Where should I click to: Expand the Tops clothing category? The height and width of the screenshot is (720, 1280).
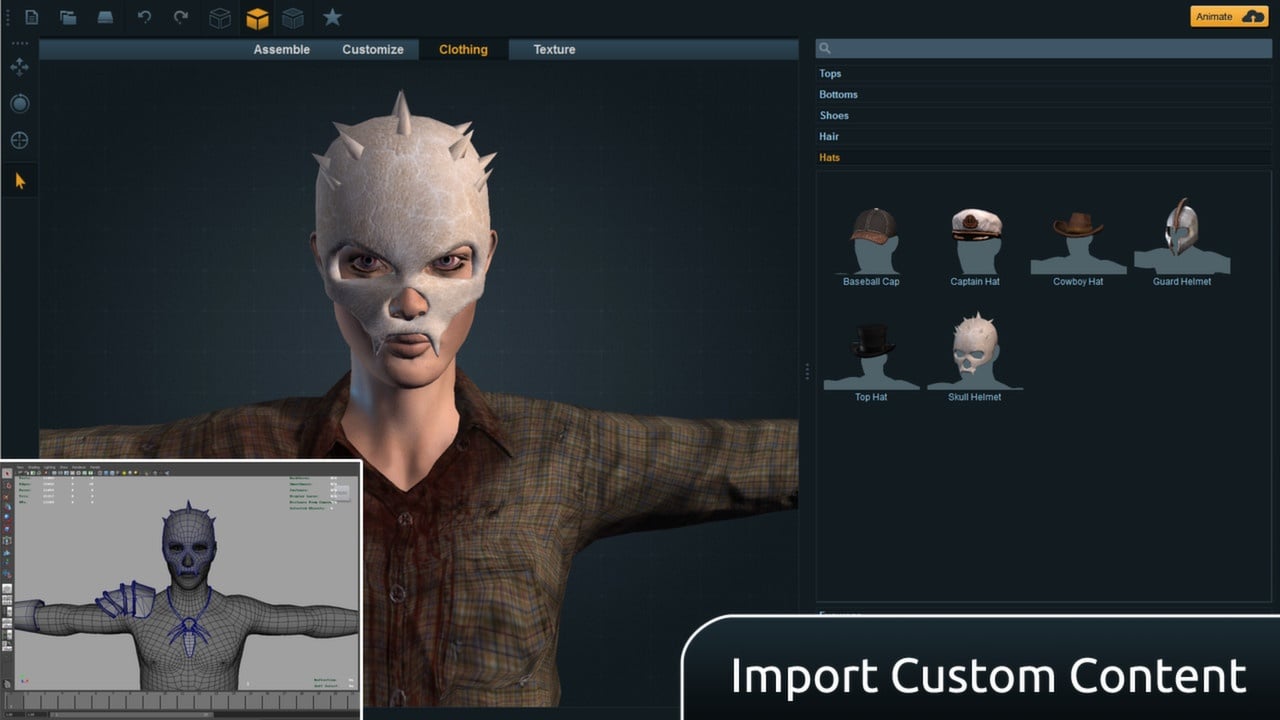[x=1044, y=73]
